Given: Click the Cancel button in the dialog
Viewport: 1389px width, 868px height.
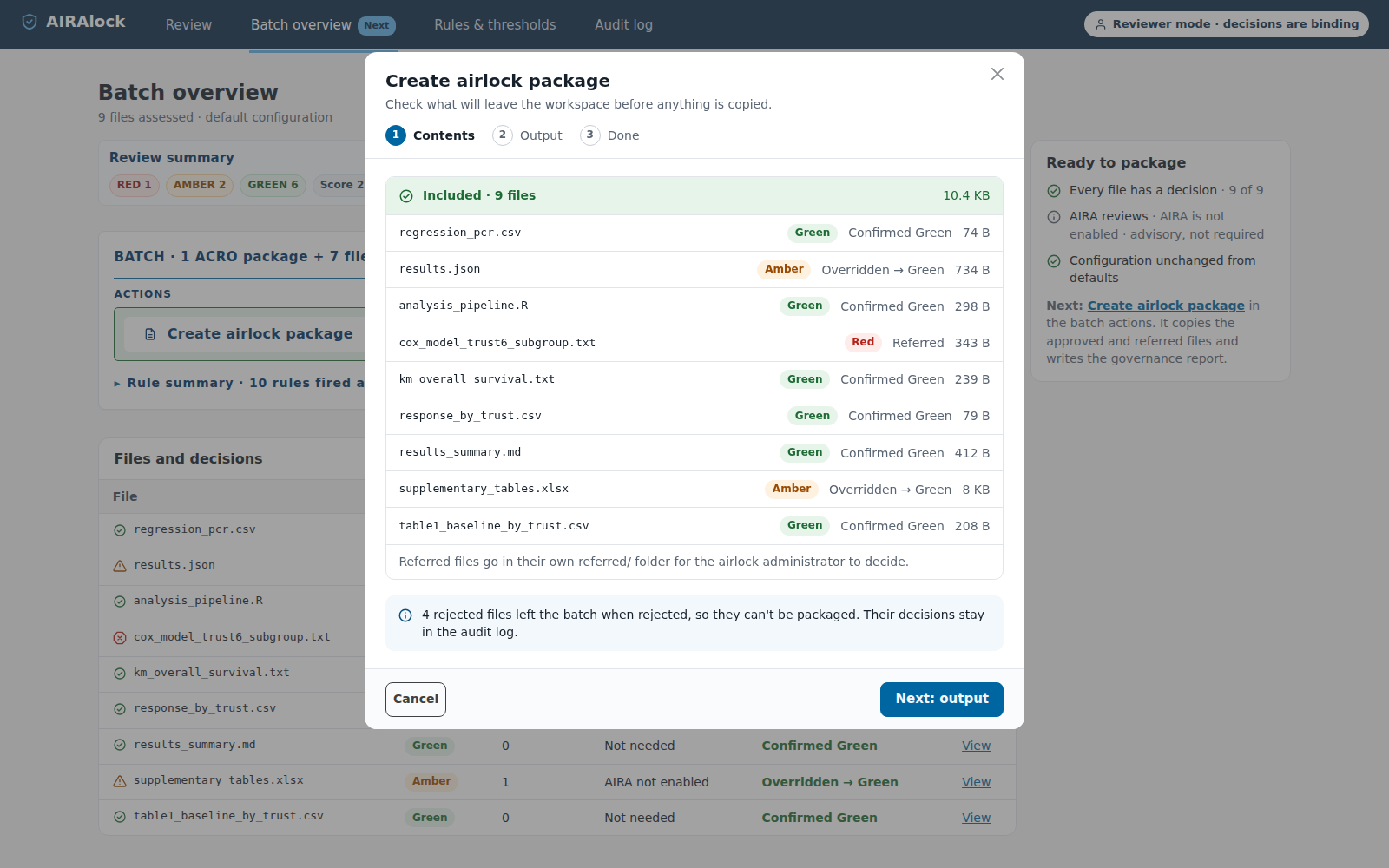Looking at the screenshot, I should coord(416,700).
